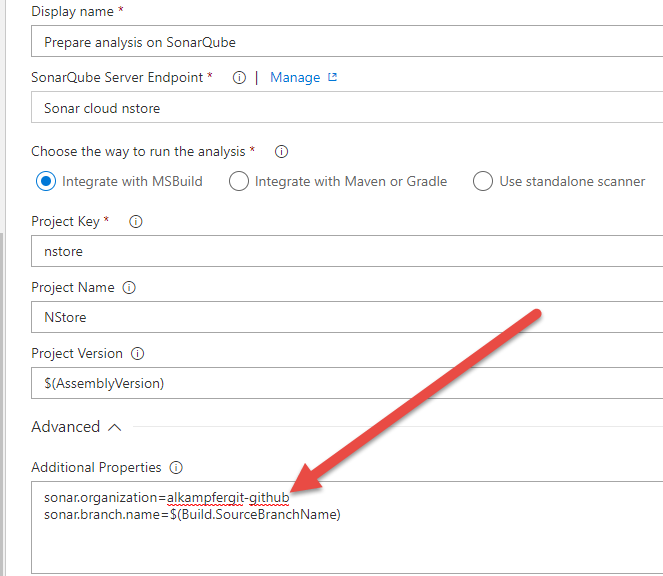Click the Display name input field
Image resolution: width=663 pixels, height=576 pixels.
pyautogui.click(x=347, y=41)
